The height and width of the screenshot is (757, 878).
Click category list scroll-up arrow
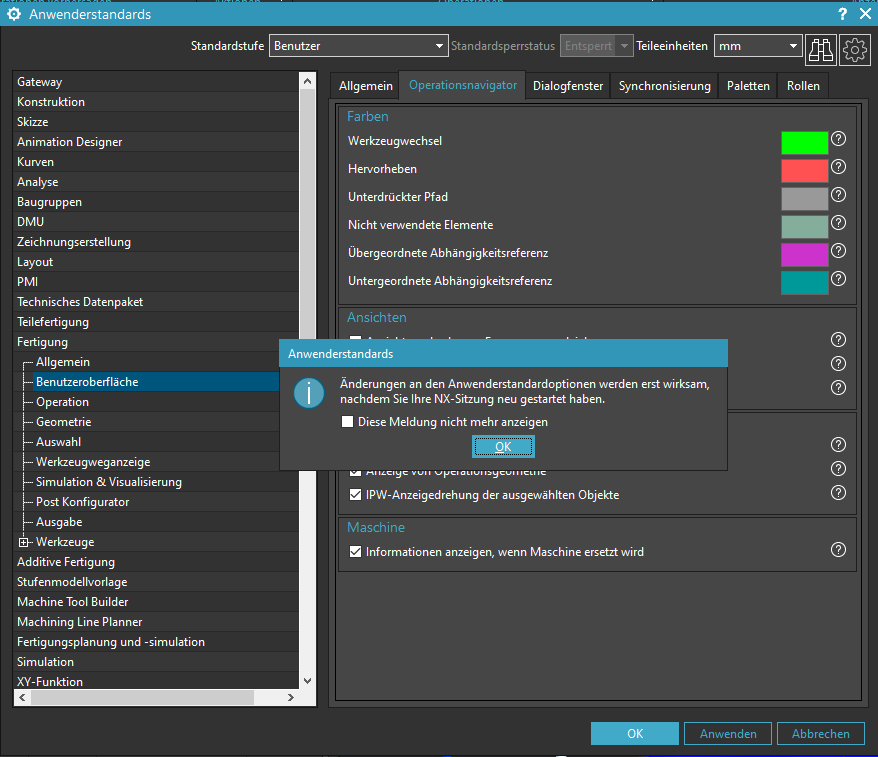coord(307,82)
